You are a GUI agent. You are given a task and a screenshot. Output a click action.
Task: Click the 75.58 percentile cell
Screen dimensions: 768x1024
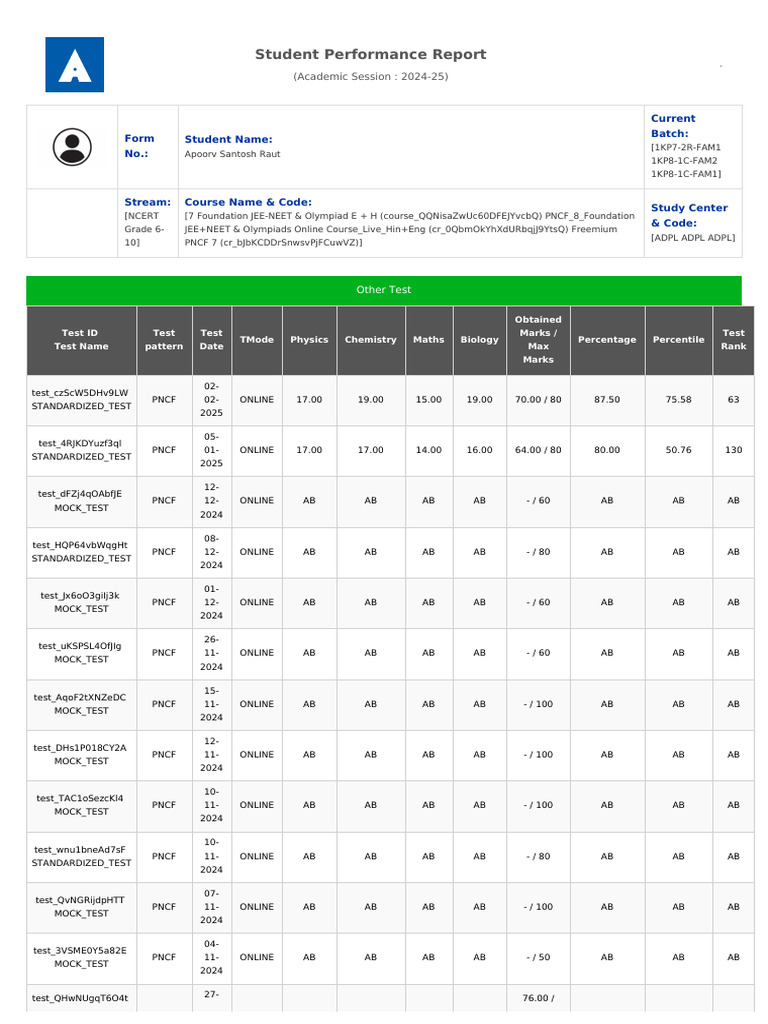[679, 400]
